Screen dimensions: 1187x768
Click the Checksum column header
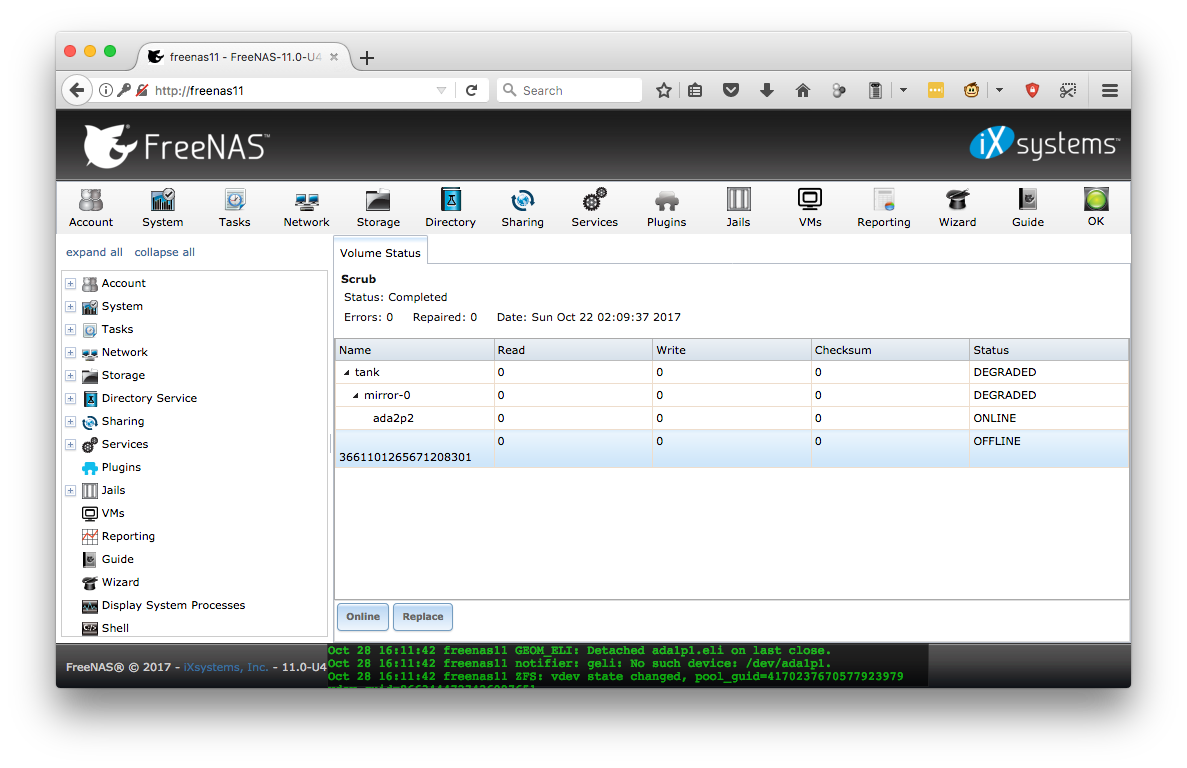click(x=890, y=350)
